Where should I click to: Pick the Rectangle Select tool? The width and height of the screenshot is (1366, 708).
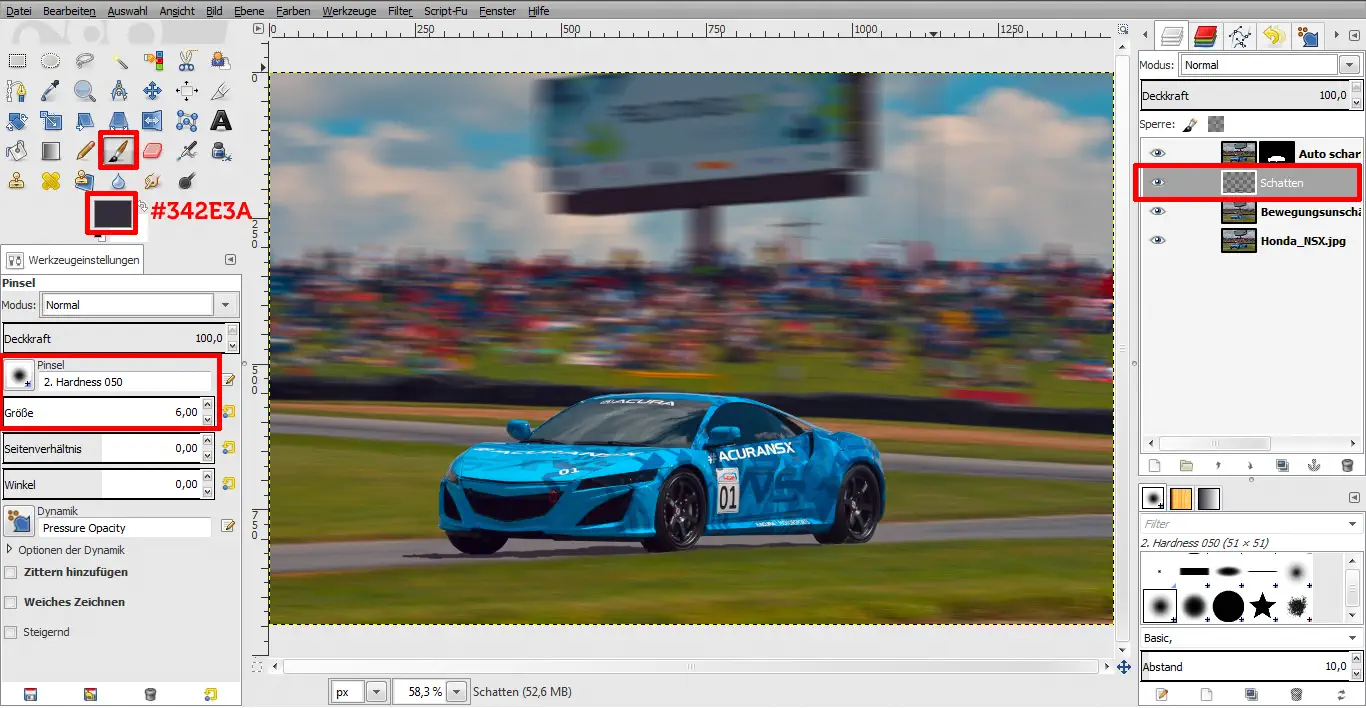(x=17, y=61)
